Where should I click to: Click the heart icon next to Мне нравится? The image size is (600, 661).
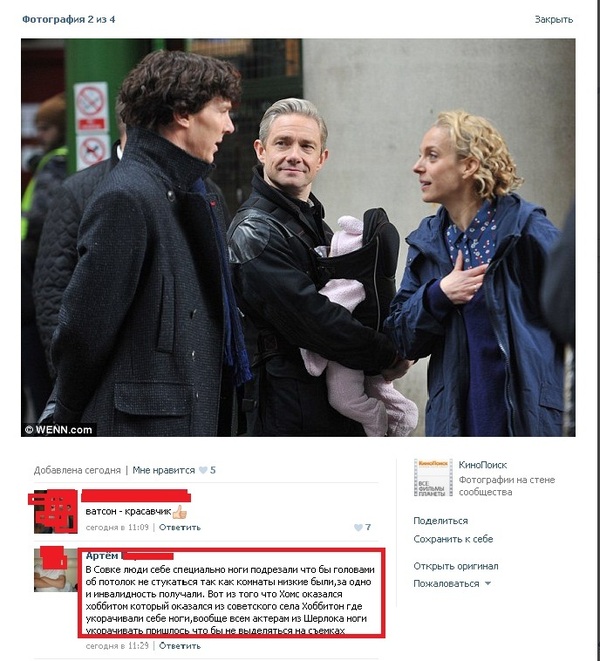(203, 470)
